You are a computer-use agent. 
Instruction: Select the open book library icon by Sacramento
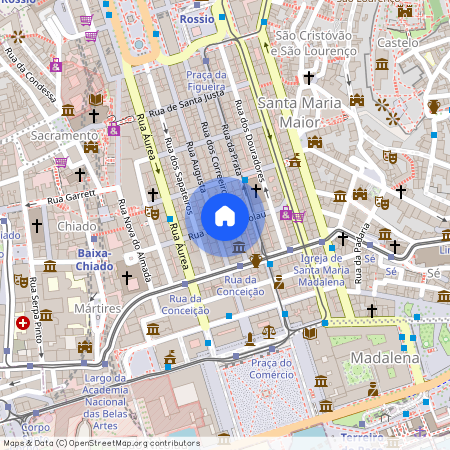pyautogui.click(x=96, y=99)
